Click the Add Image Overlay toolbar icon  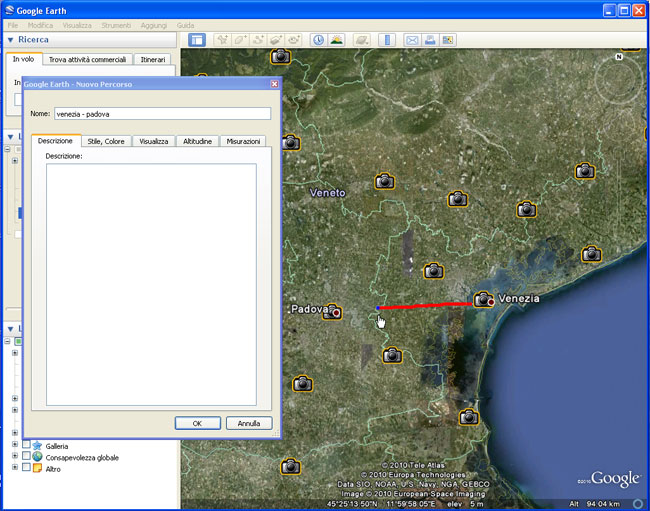click(x=276, y=40)
